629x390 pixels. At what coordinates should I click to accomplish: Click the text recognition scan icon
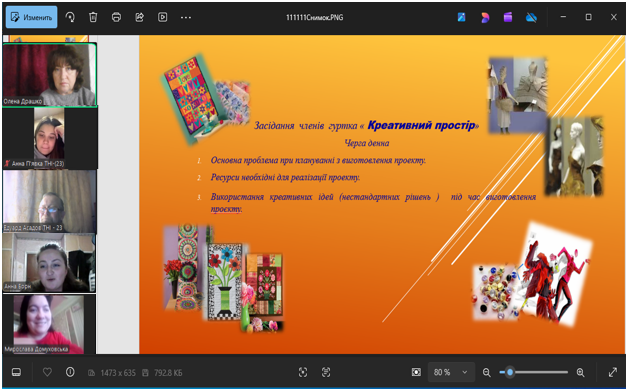[x=326, y=372]
